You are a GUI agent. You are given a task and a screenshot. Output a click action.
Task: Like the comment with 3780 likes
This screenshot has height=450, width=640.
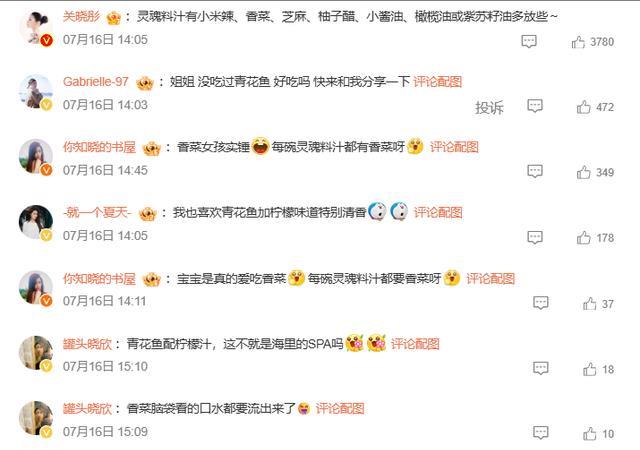578,42
